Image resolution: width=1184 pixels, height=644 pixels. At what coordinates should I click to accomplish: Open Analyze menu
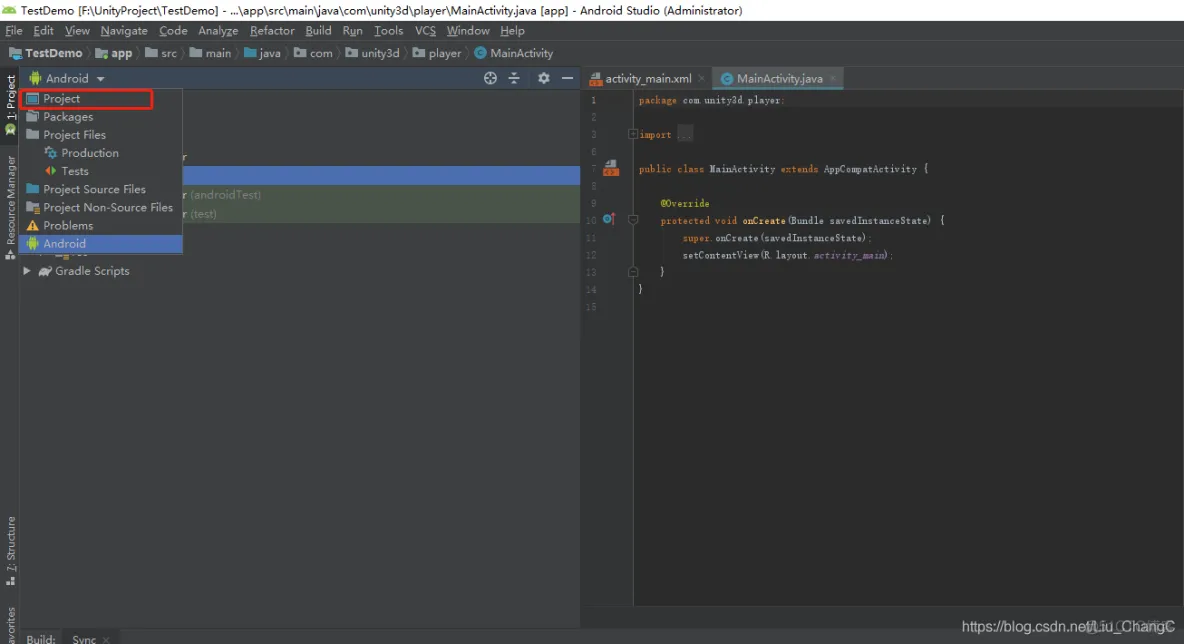tap(217, 31)
